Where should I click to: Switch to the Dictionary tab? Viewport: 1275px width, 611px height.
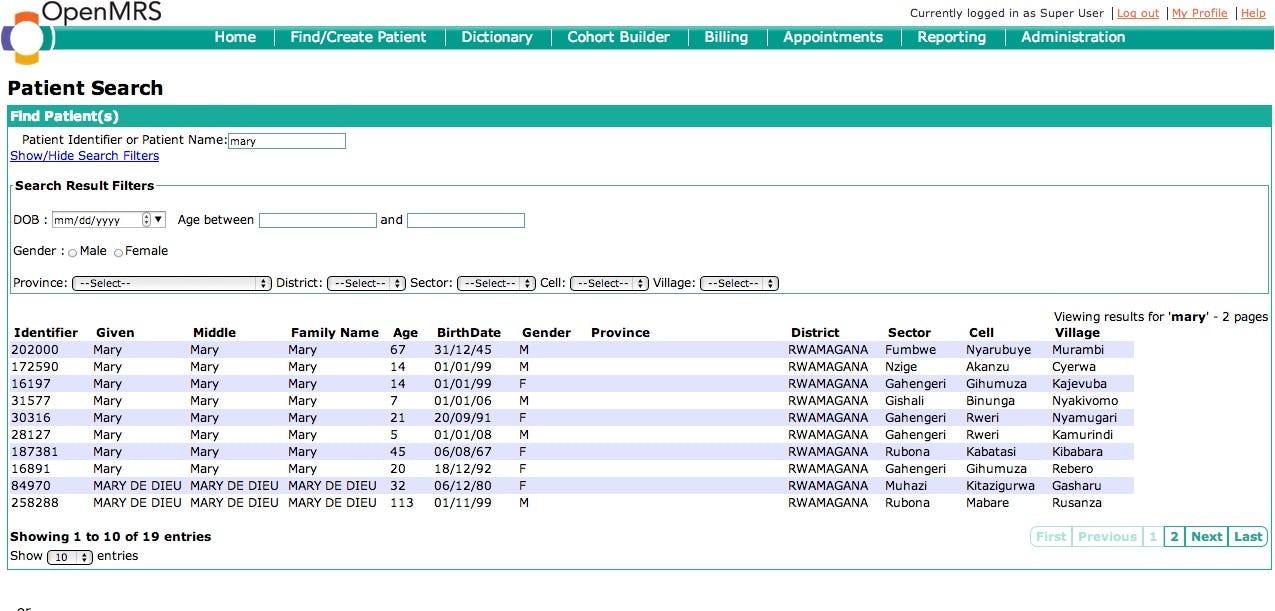496,37
